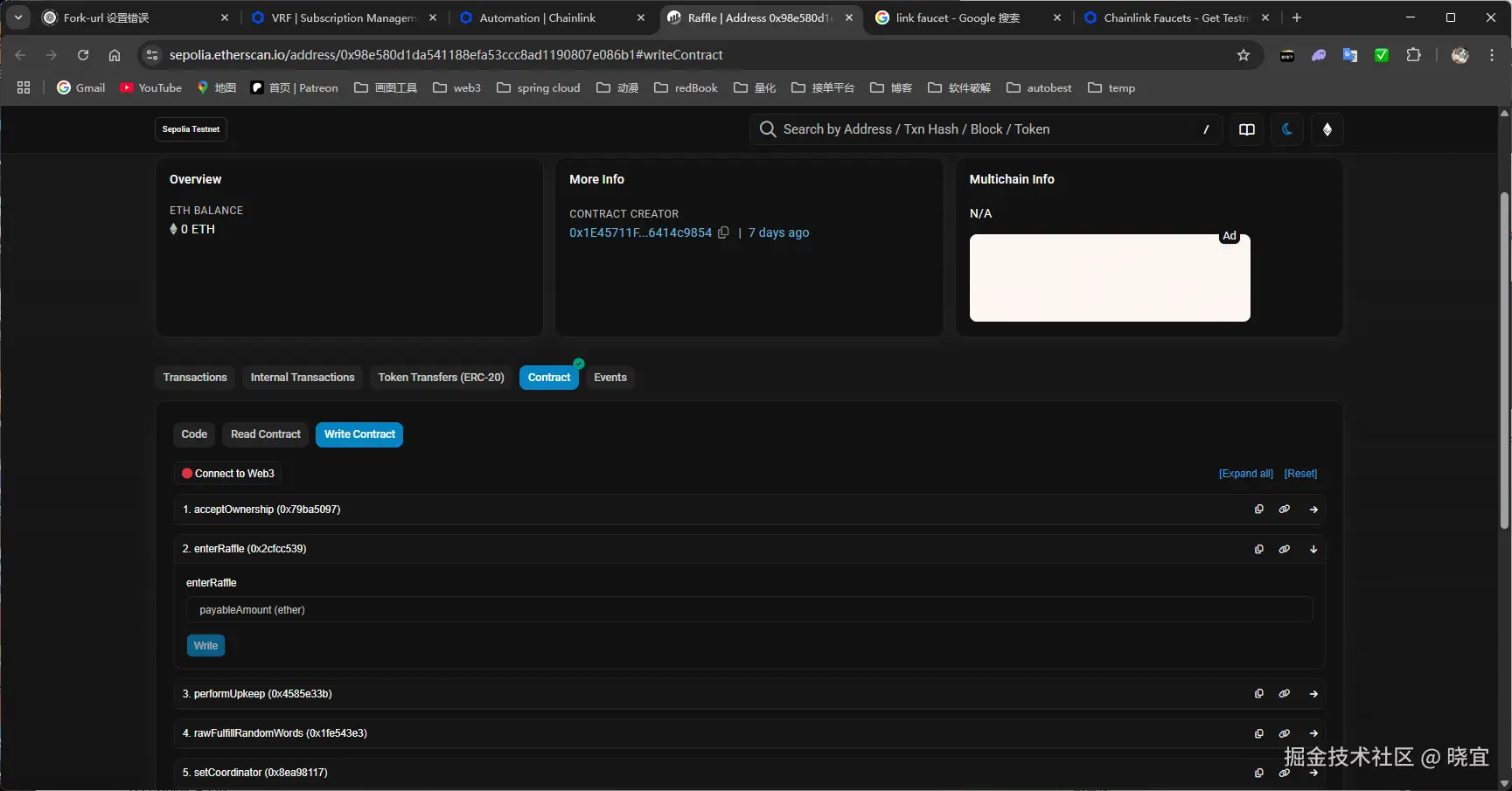The image size is (1512, 791).
Task: Open the Chrome three-dot menu
Action: pyautogui.click(x=1492, y=55)
